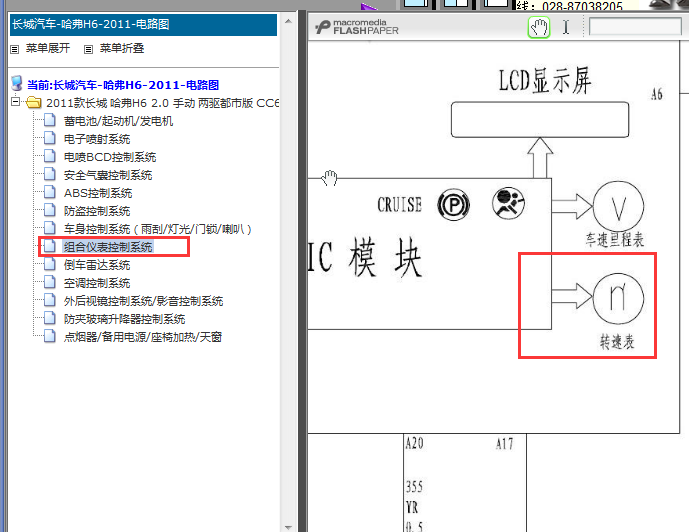Click the 355 wire number label

click(414, 487)
